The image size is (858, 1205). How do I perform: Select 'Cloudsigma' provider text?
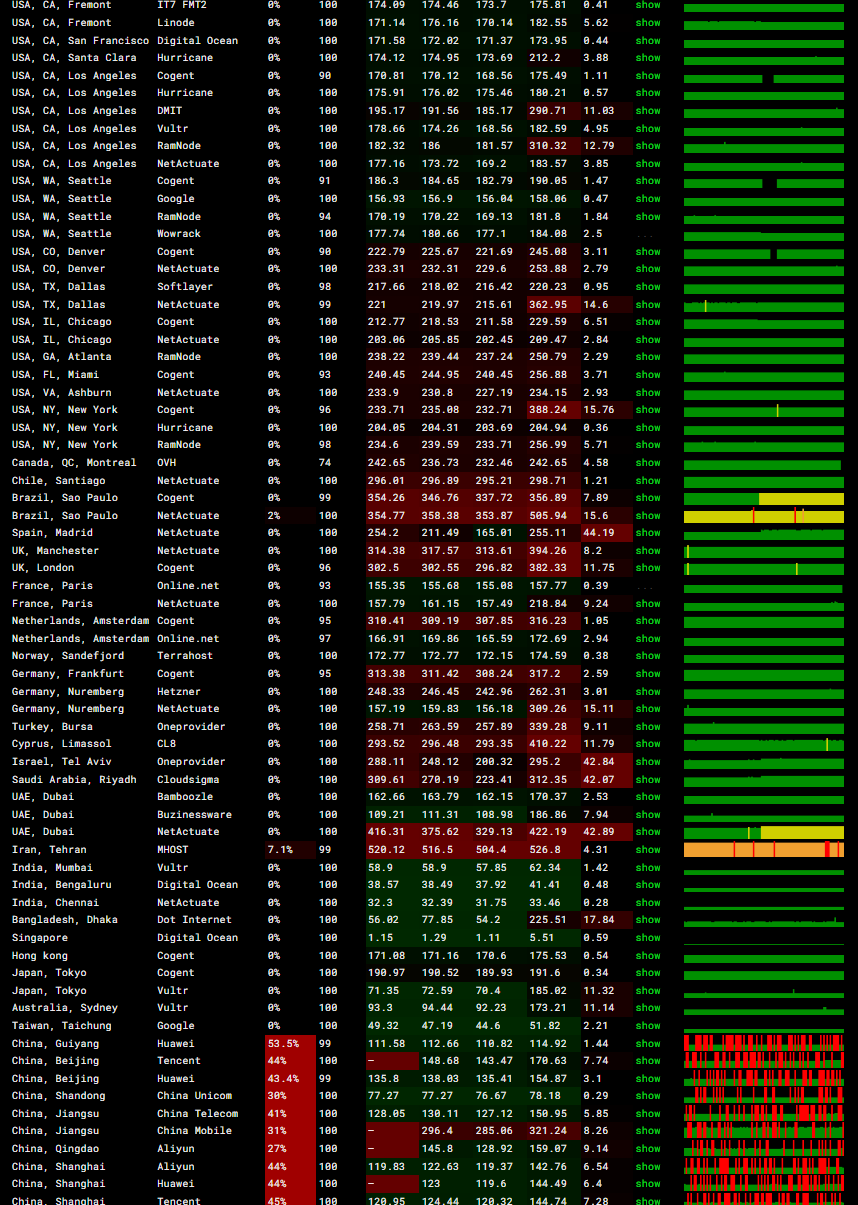[188, 779]
